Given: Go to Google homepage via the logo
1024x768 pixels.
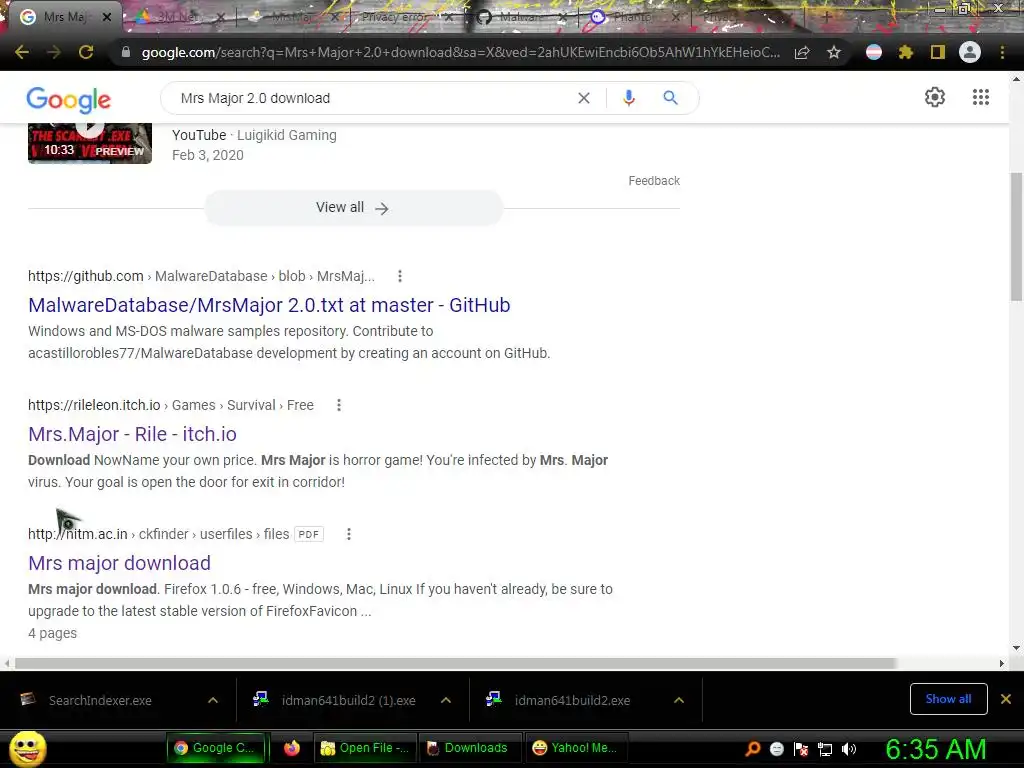Looking at the screenshot, I should pyautogui.click(x=69, y=99).
